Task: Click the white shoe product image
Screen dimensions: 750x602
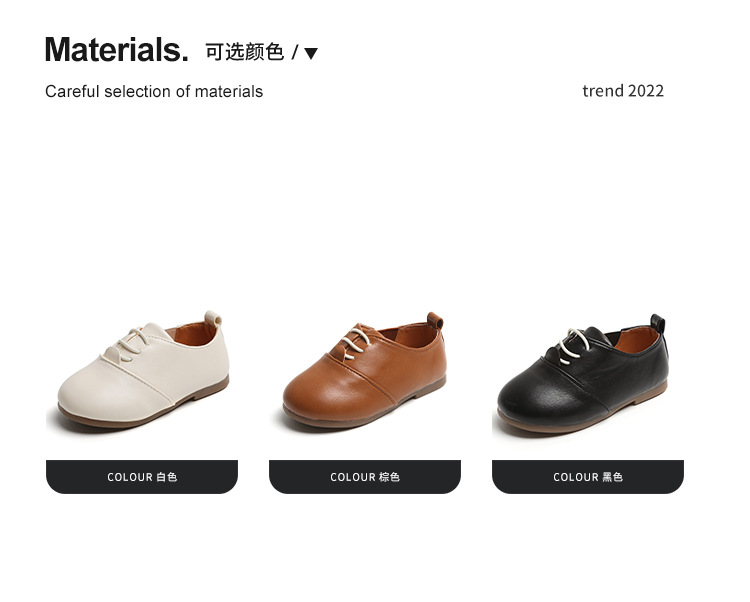Action: click(143, 370)
